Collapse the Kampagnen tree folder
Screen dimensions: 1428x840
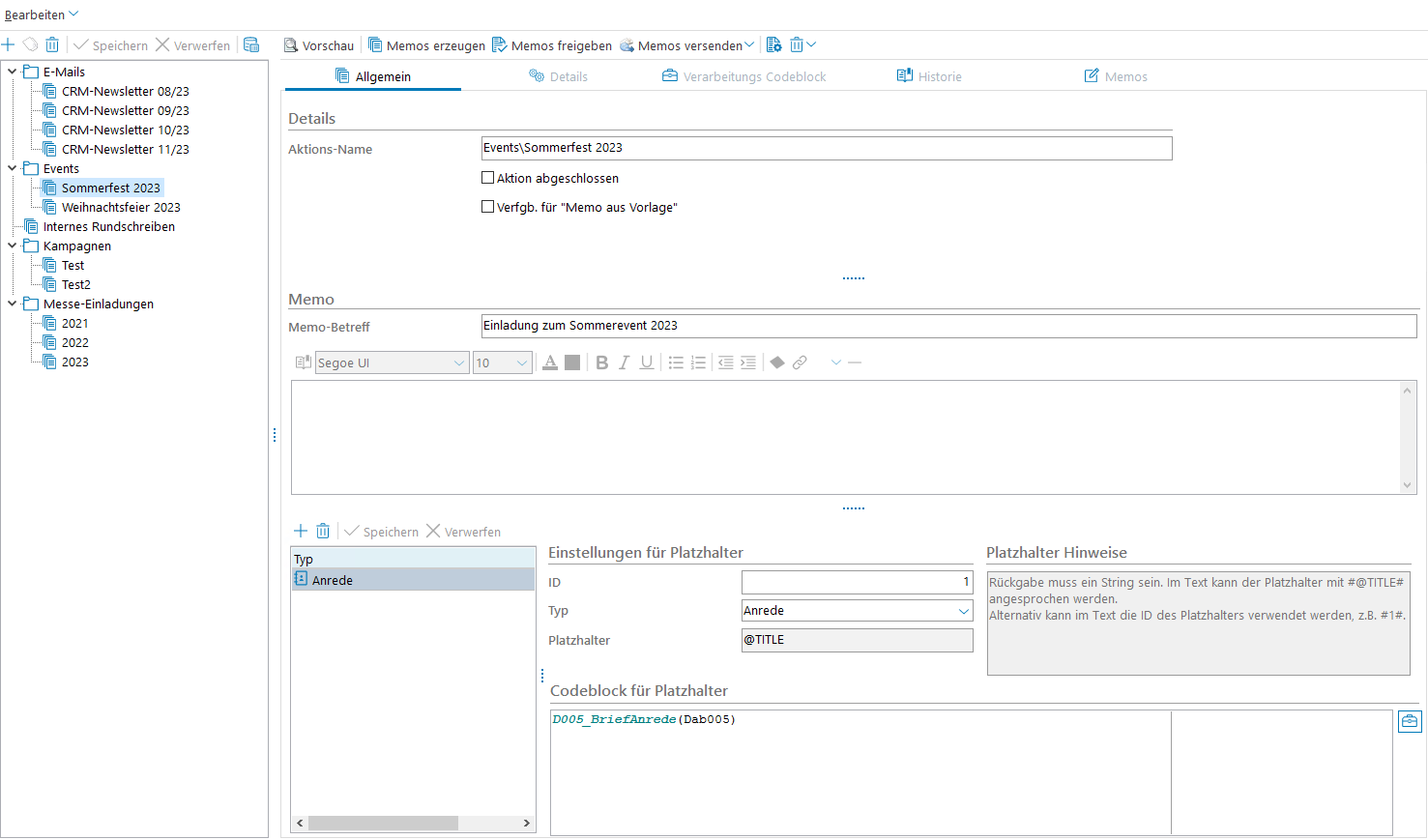tap(13, 246)
